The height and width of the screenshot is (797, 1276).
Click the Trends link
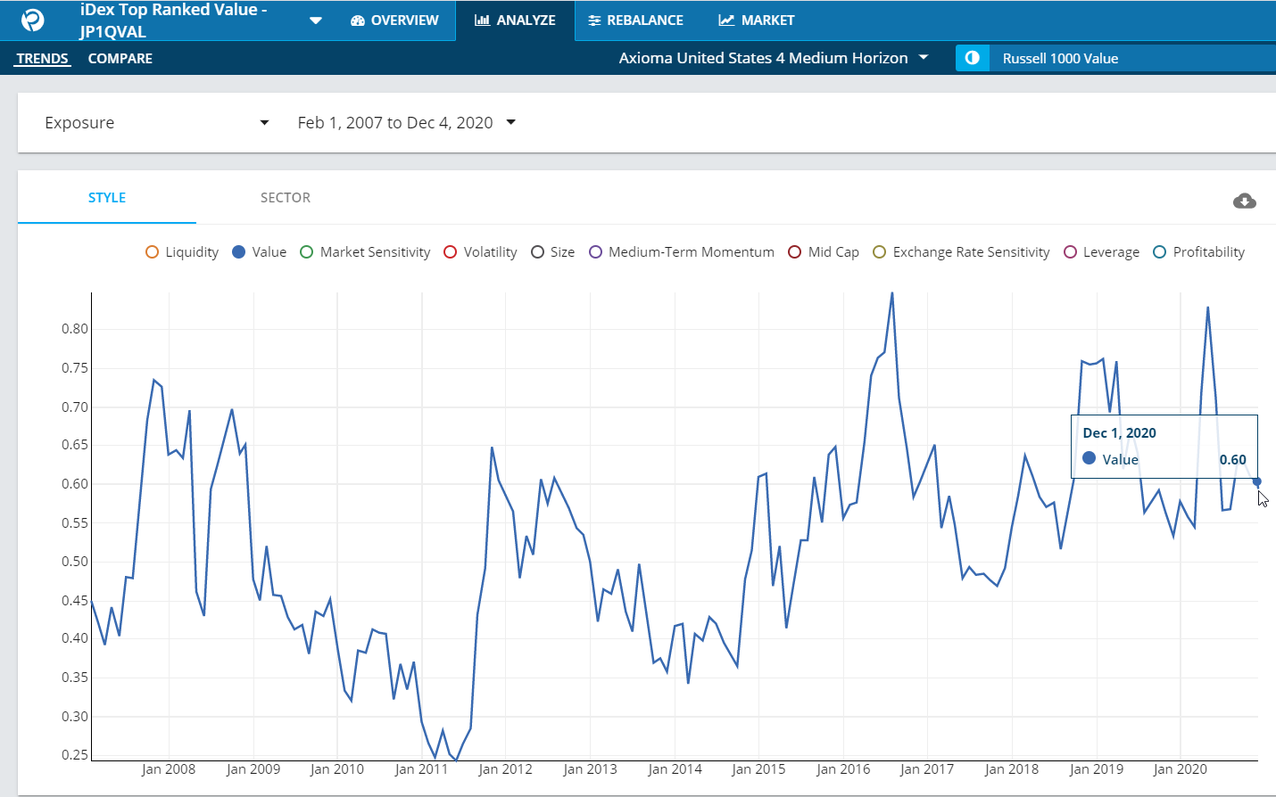[x=42, y=58]
